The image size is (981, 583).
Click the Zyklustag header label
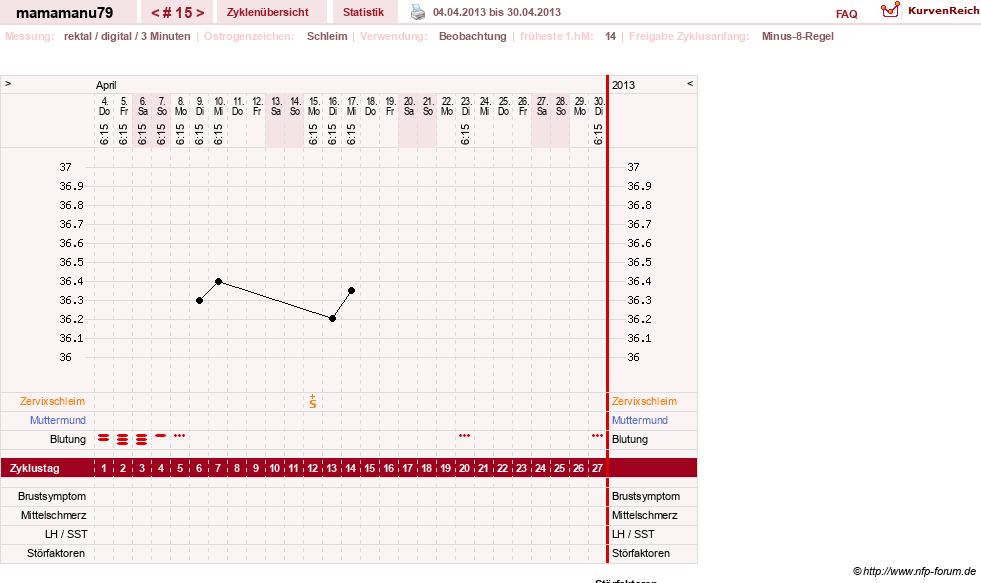click(34, 468)
